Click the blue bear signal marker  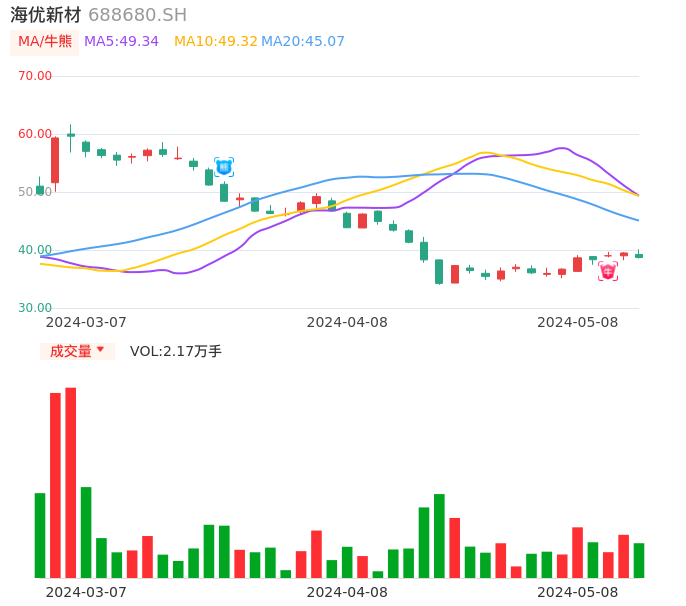point(224,167)
